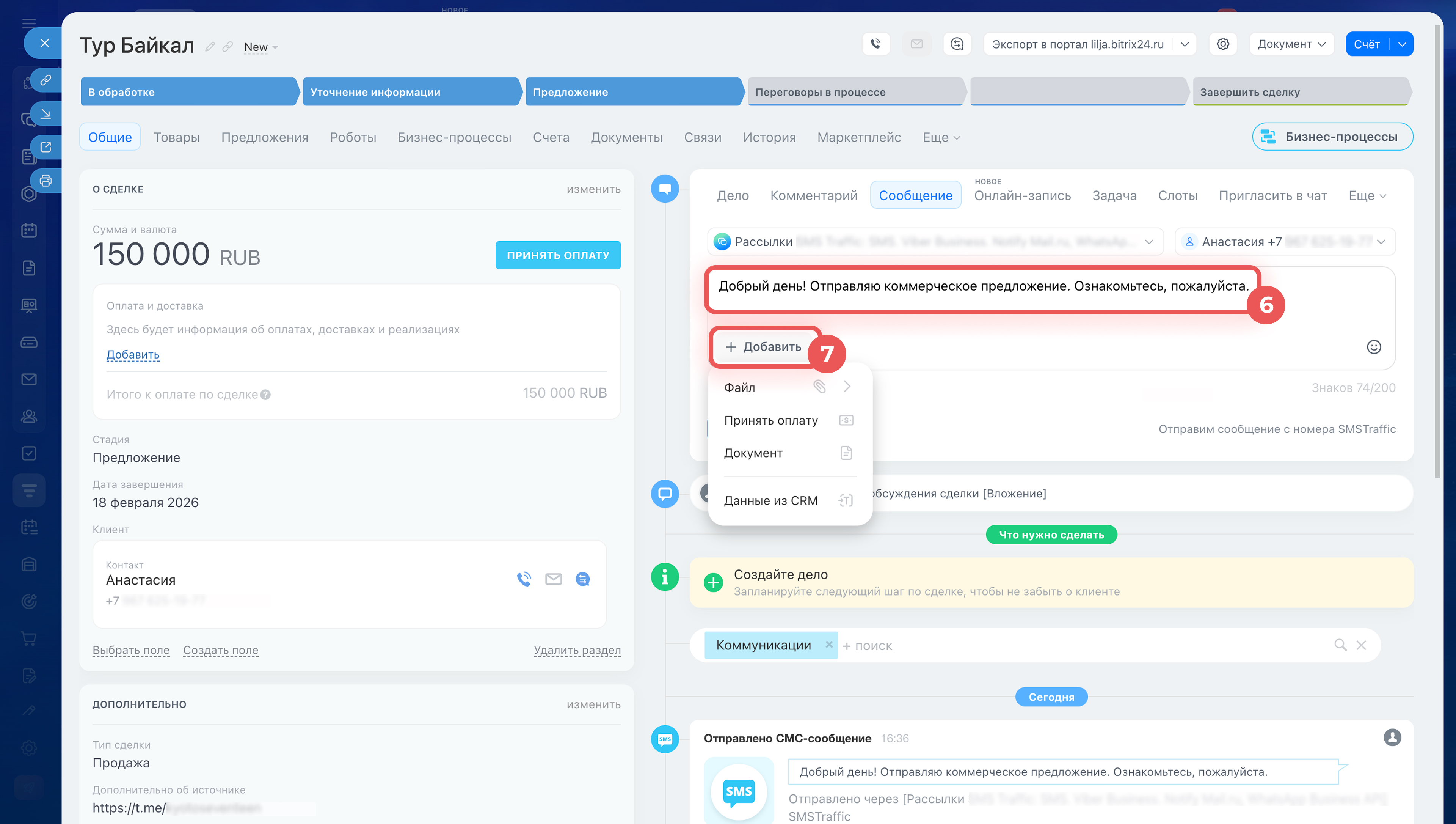Remove the Коммуникации filter tag
Viewport: 1456px width, 824px height.
tap(828, 645)
